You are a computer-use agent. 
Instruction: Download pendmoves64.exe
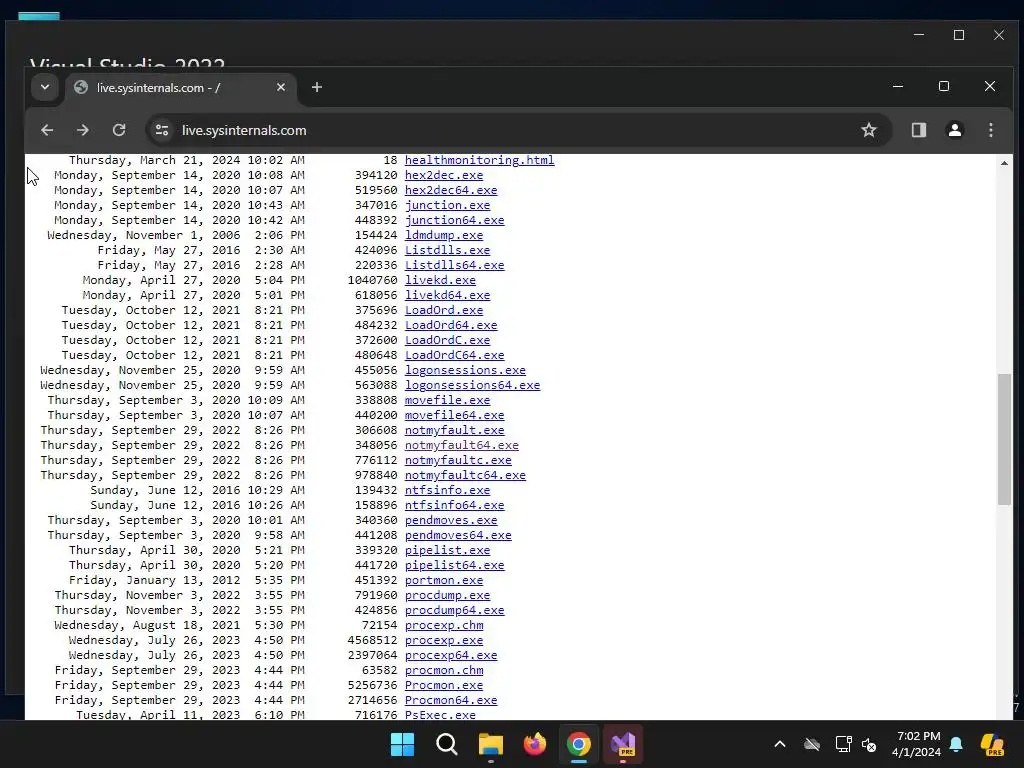tap(458, 536)
